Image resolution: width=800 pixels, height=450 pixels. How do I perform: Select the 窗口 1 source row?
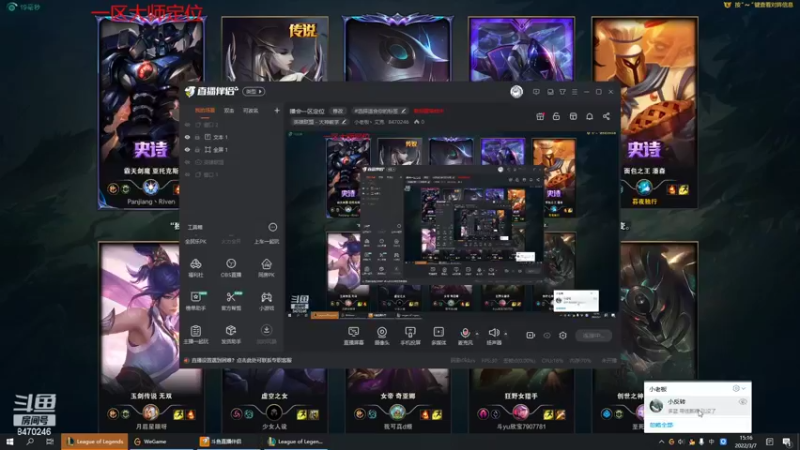(x=231, y=174)
